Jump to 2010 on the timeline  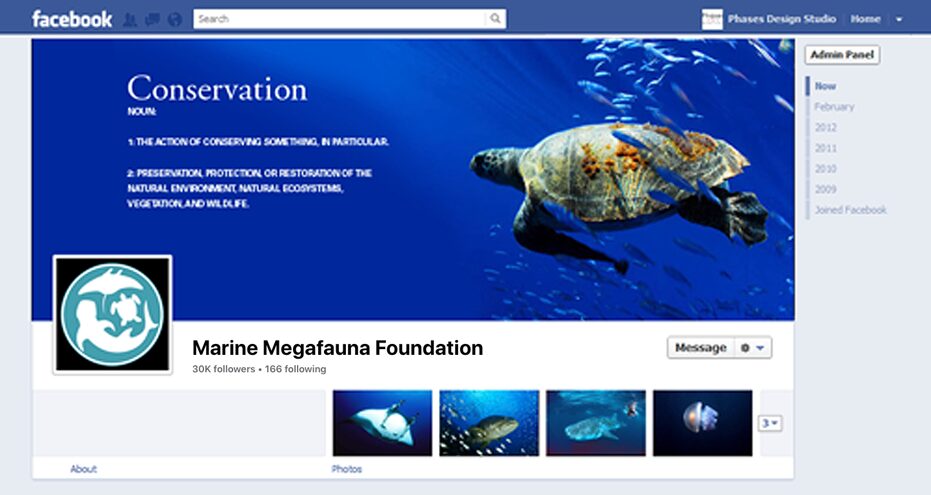tap(825, 169)
